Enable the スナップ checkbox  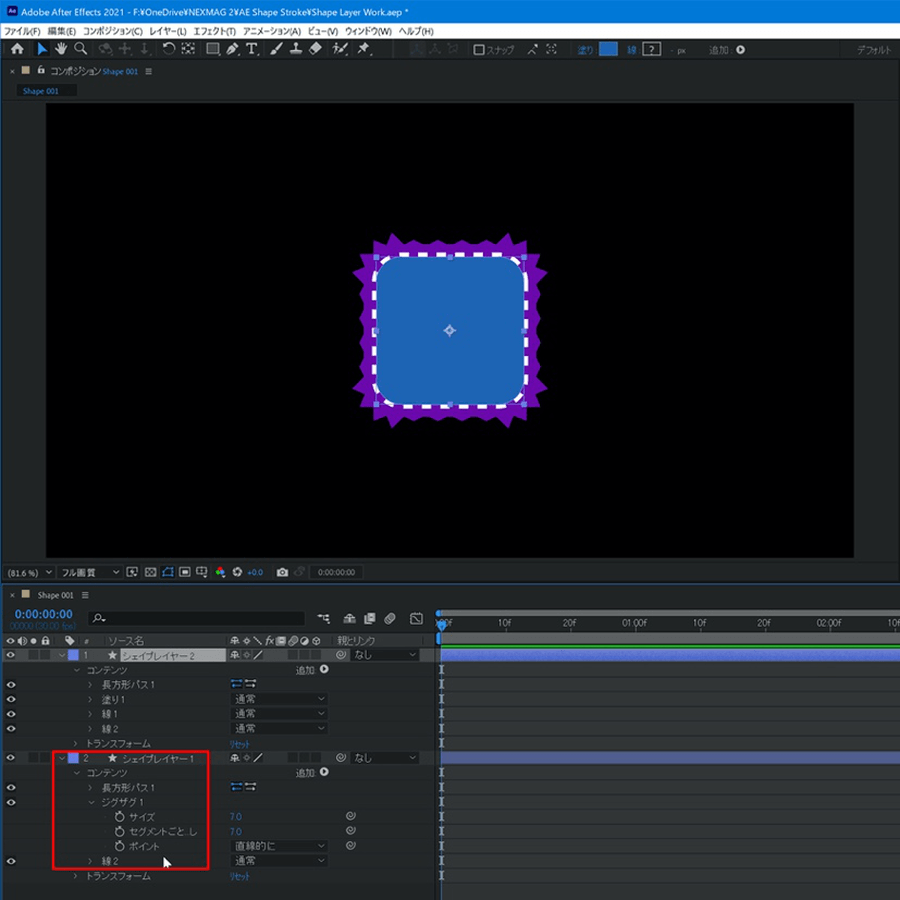click(x=479, y=50)
